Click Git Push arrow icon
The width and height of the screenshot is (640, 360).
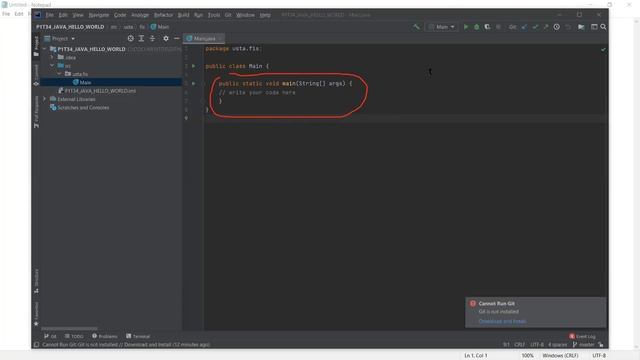(546, 27)
